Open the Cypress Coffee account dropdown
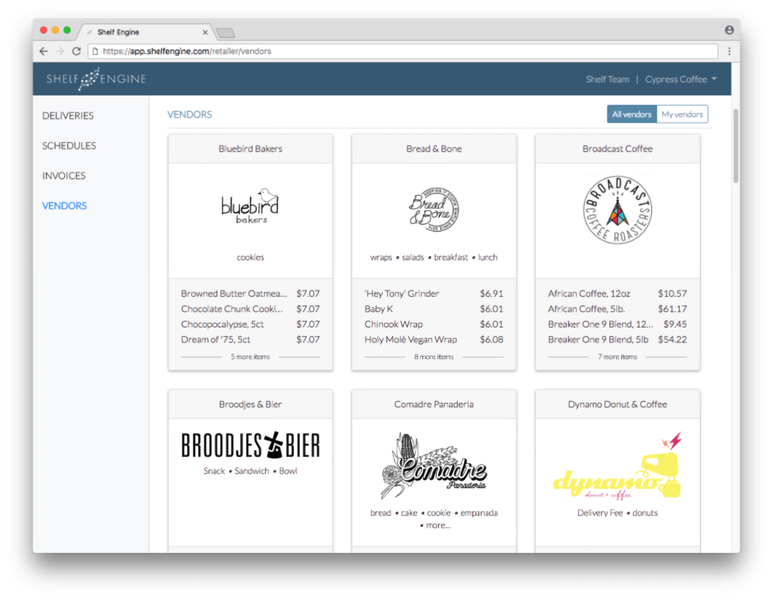The width and height of the screenshot is (773, 600). click(681, 79)
